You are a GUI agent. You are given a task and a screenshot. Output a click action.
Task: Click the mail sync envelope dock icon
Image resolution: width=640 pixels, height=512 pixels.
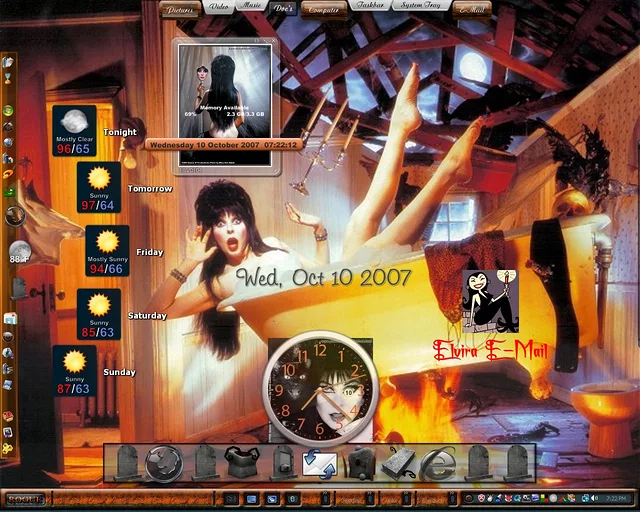click(x=318, y=464)
